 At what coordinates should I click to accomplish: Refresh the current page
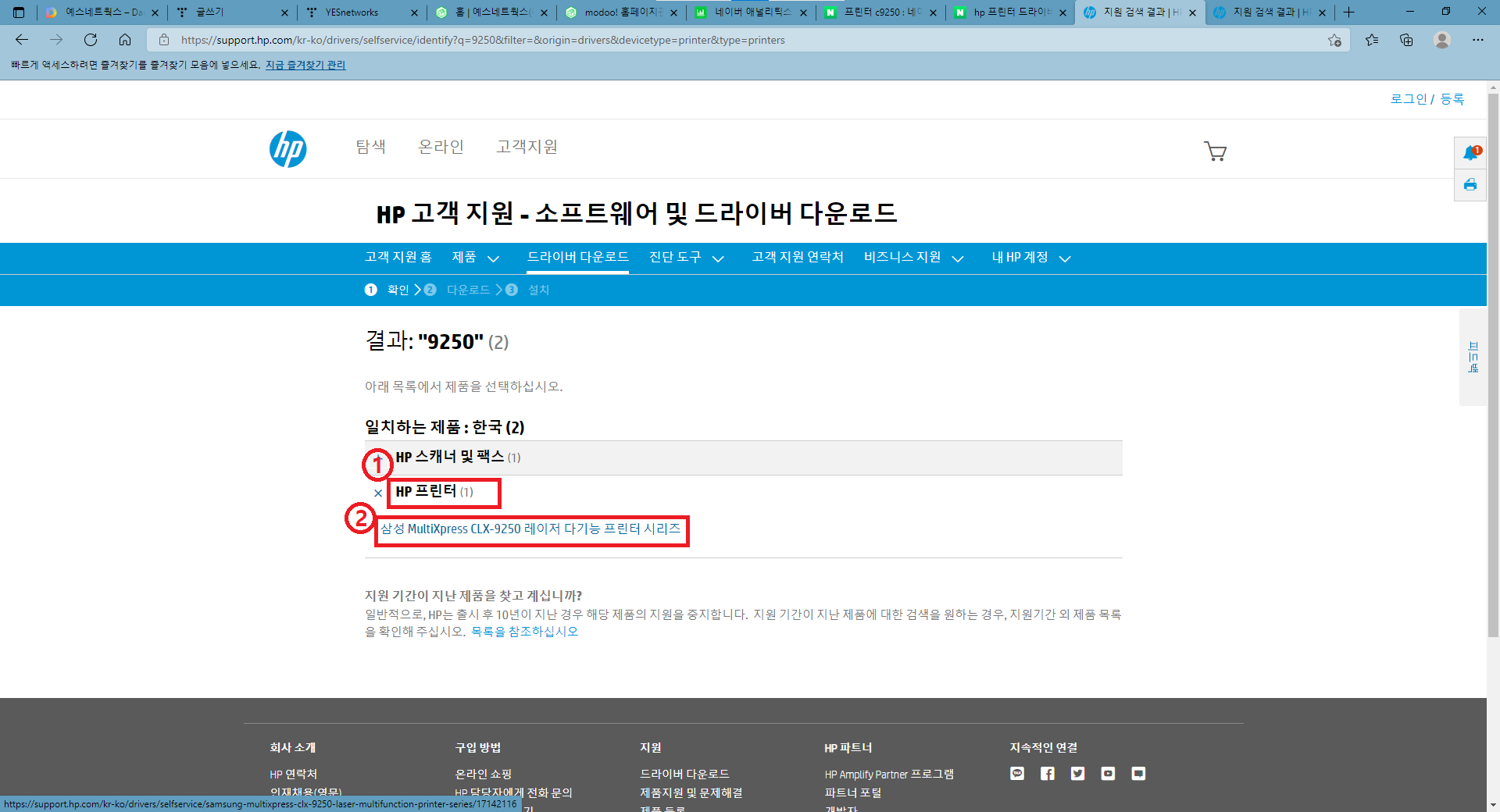91,40
